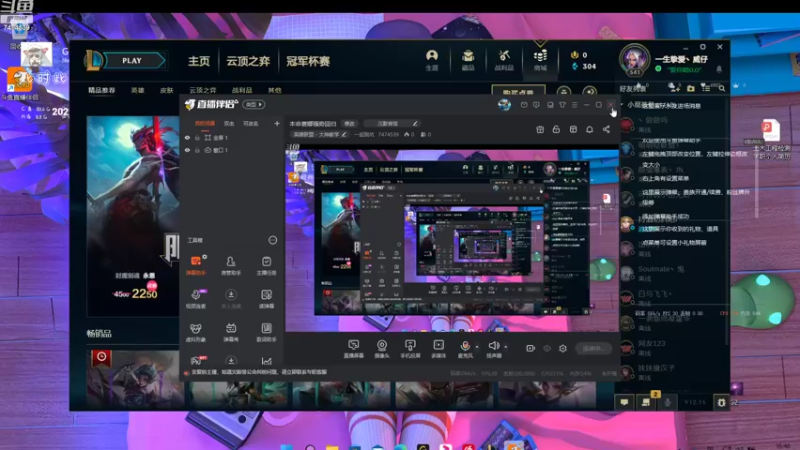Open 冠军杯赛 tab in League client
The width and height of the screenshot is (800, 450).
pos(308,61)
